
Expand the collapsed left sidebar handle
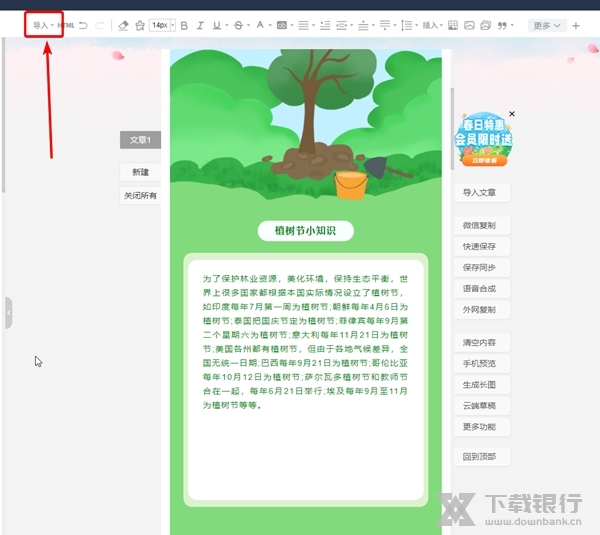tap(8, 313)
